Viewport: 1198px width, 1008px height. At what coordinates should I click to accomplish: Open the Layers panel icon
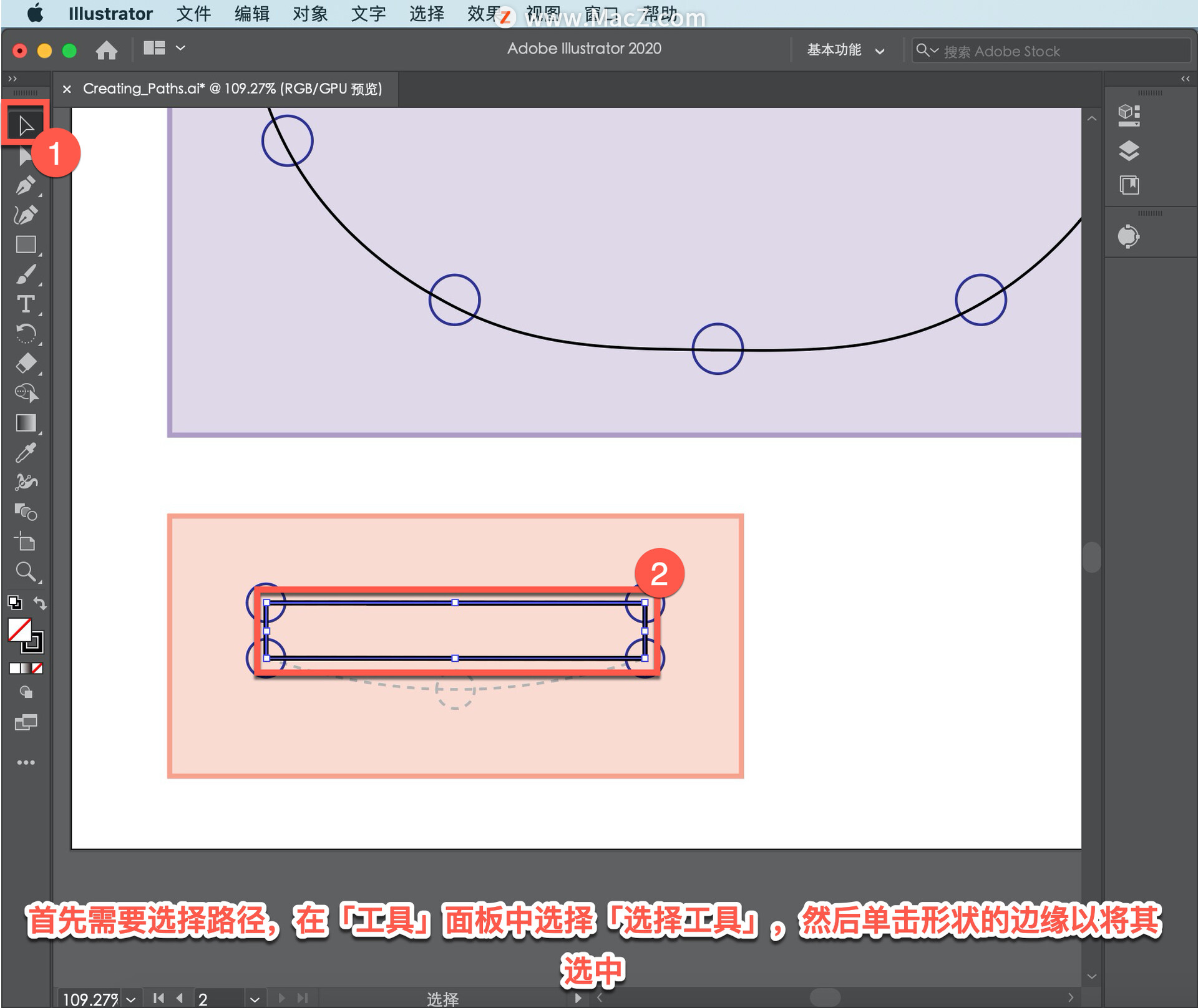[1129, 150]
